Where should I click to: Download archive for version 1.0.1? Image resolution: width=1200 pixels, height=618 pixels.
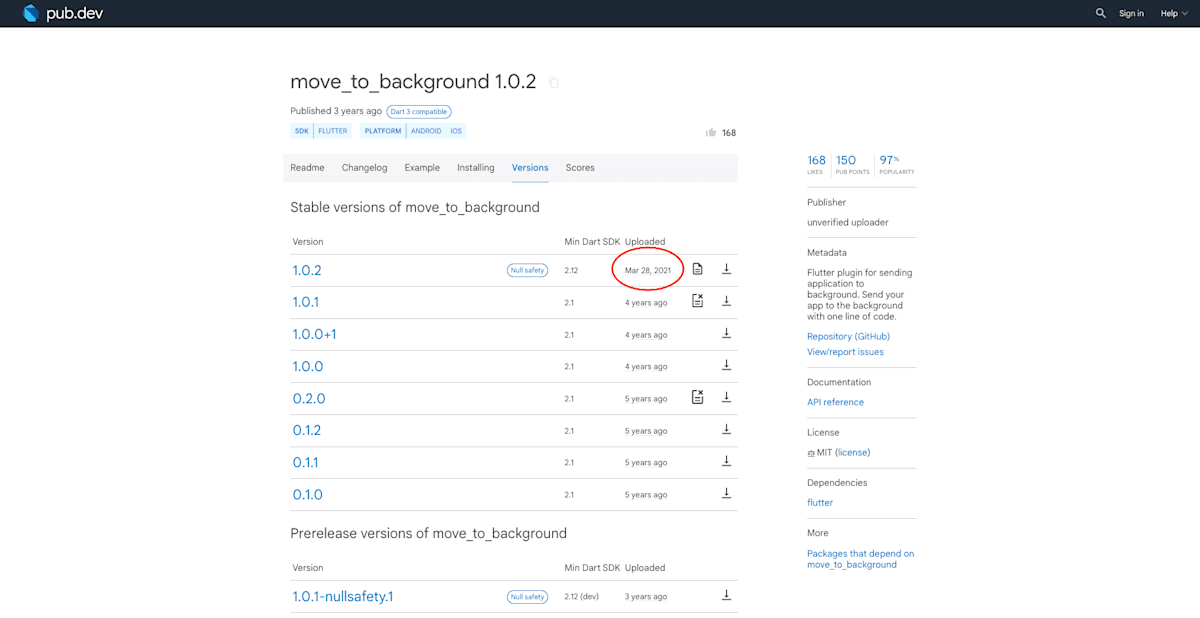pyautogui.click(x=727, y=301)
